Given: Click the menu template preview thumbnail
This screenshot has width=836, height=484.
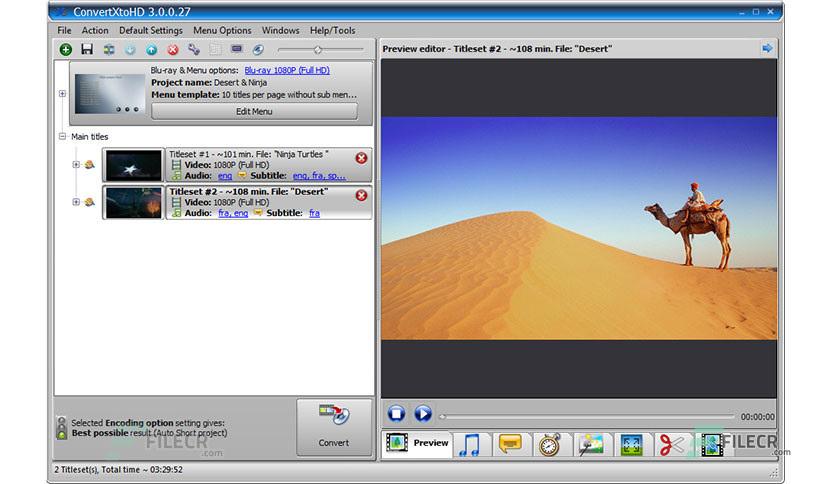Looking at the screenshot, I should pos(110,93).
